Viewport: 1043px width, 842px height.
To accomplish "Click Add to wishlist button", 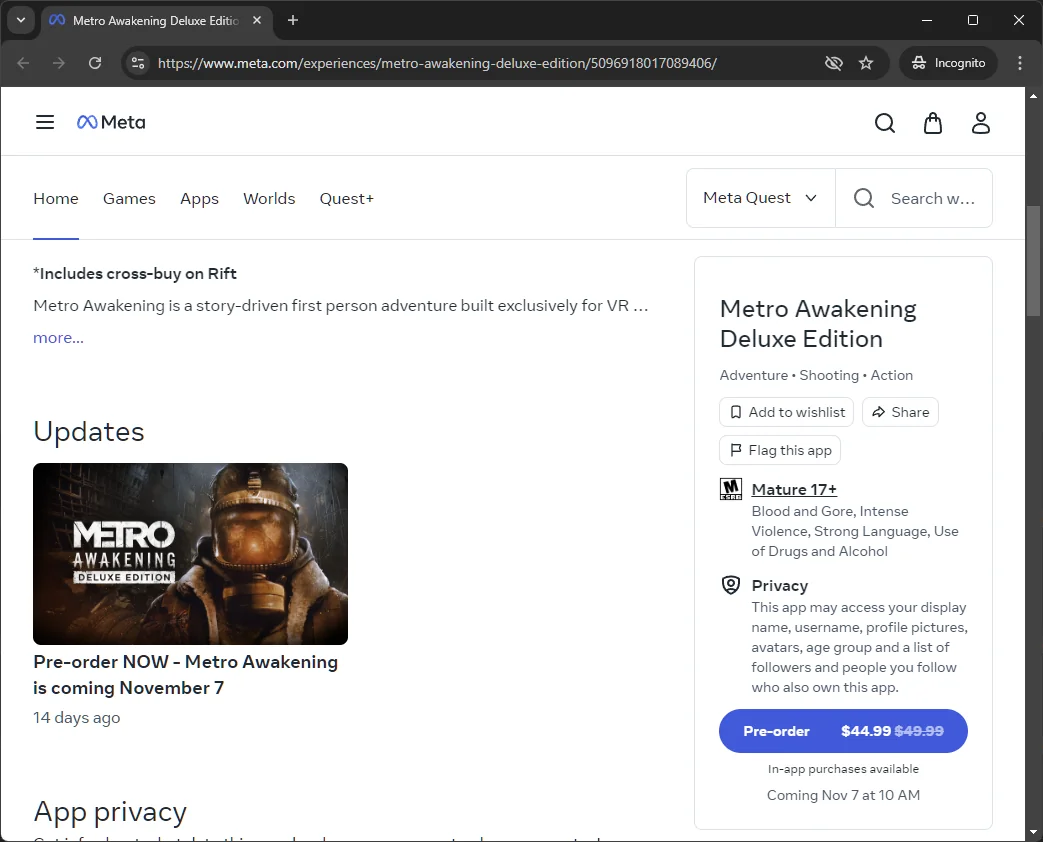I will [x=786, y=412].
